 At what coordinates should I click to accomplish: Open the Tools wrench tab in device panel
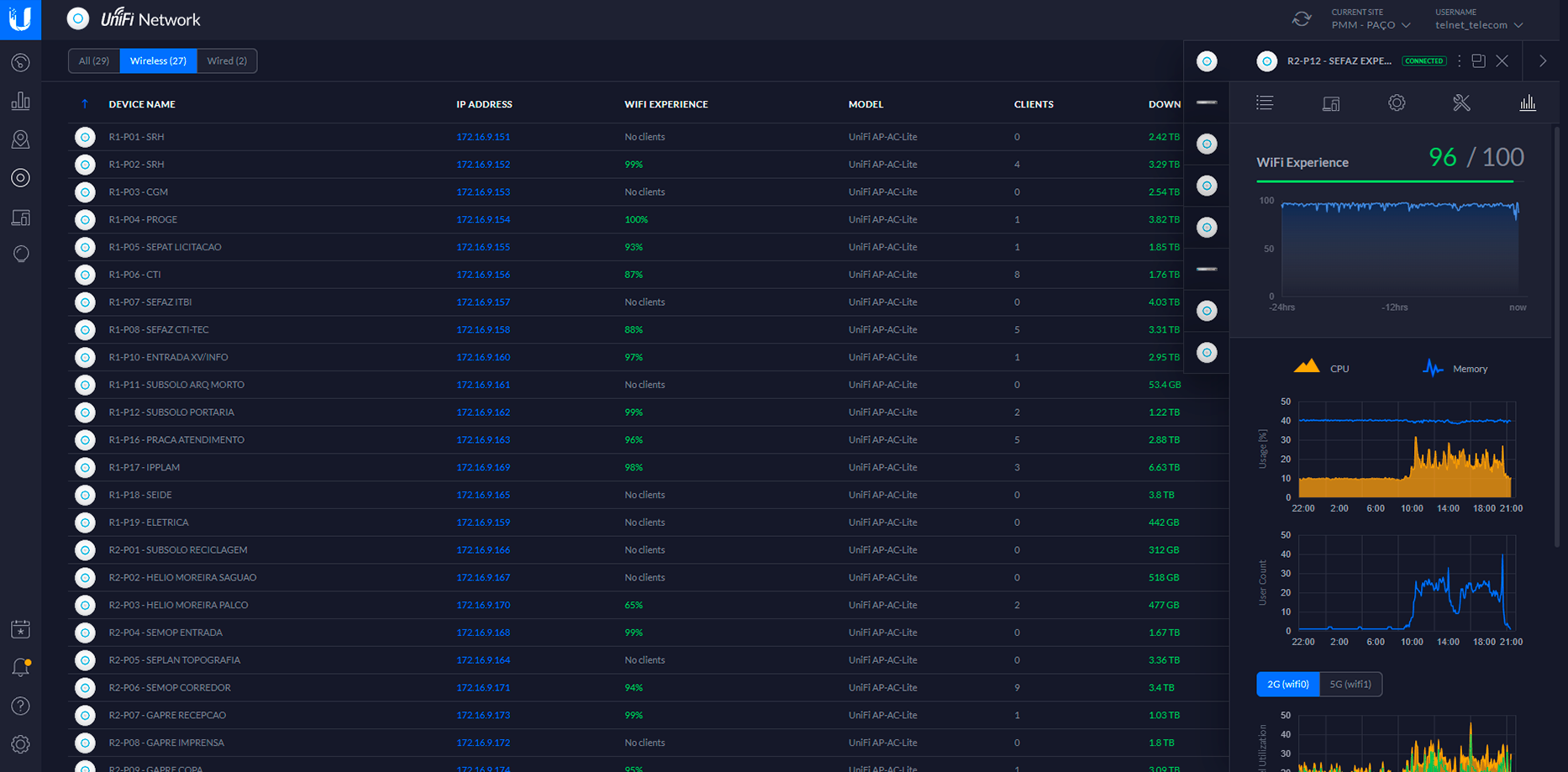pos(1462,102)
